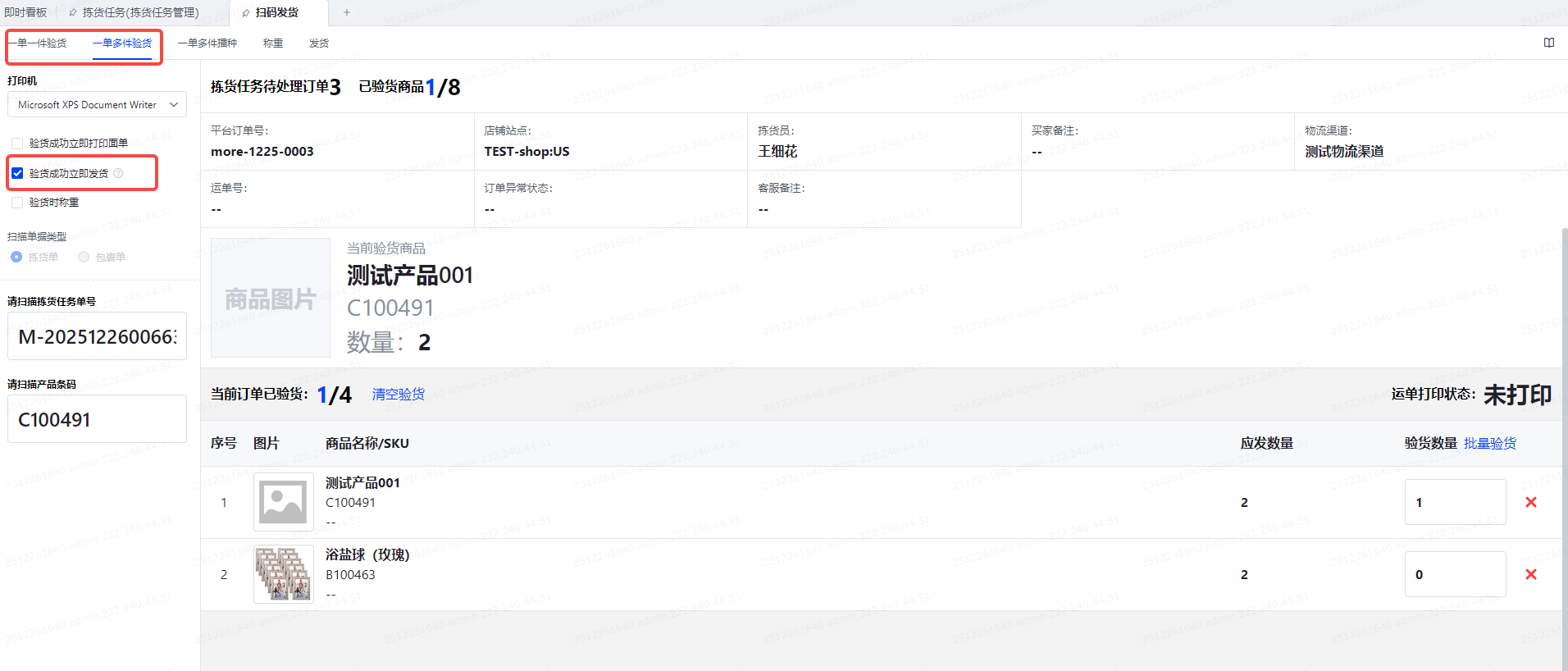Click the pin icon on 拣货任务 tab

click(73, 13)
